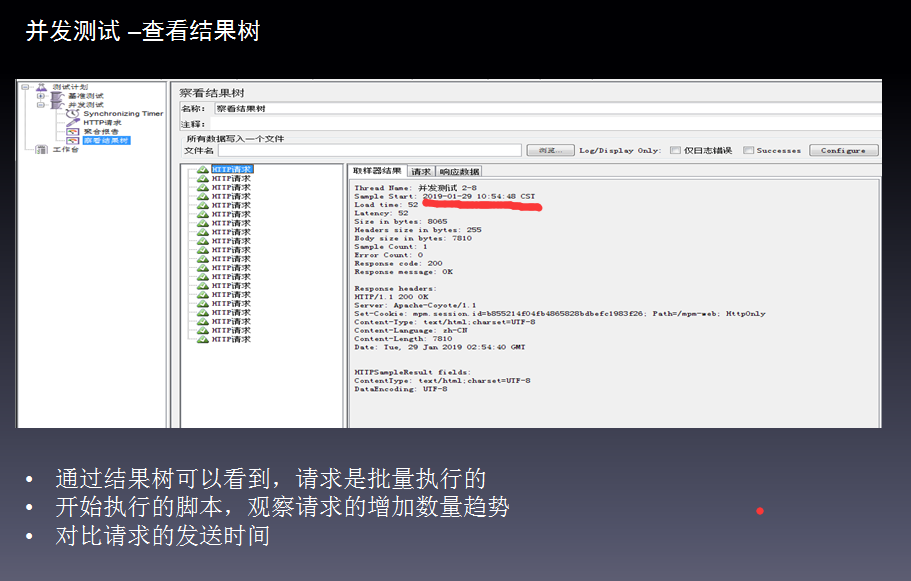
Task: Select Synchronizing Timer in the tree
Action: [x=123, y=113]
